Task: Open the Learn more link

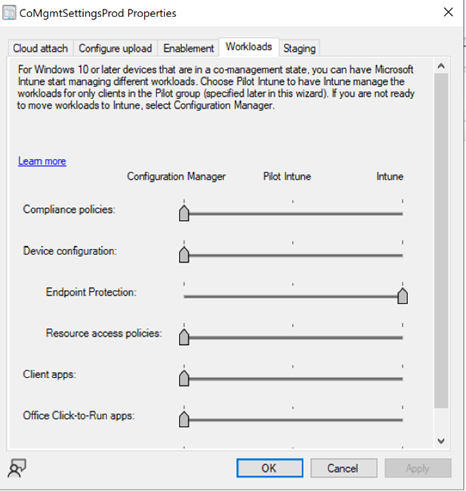Action: pyautogui.click(x=42, y=161)
